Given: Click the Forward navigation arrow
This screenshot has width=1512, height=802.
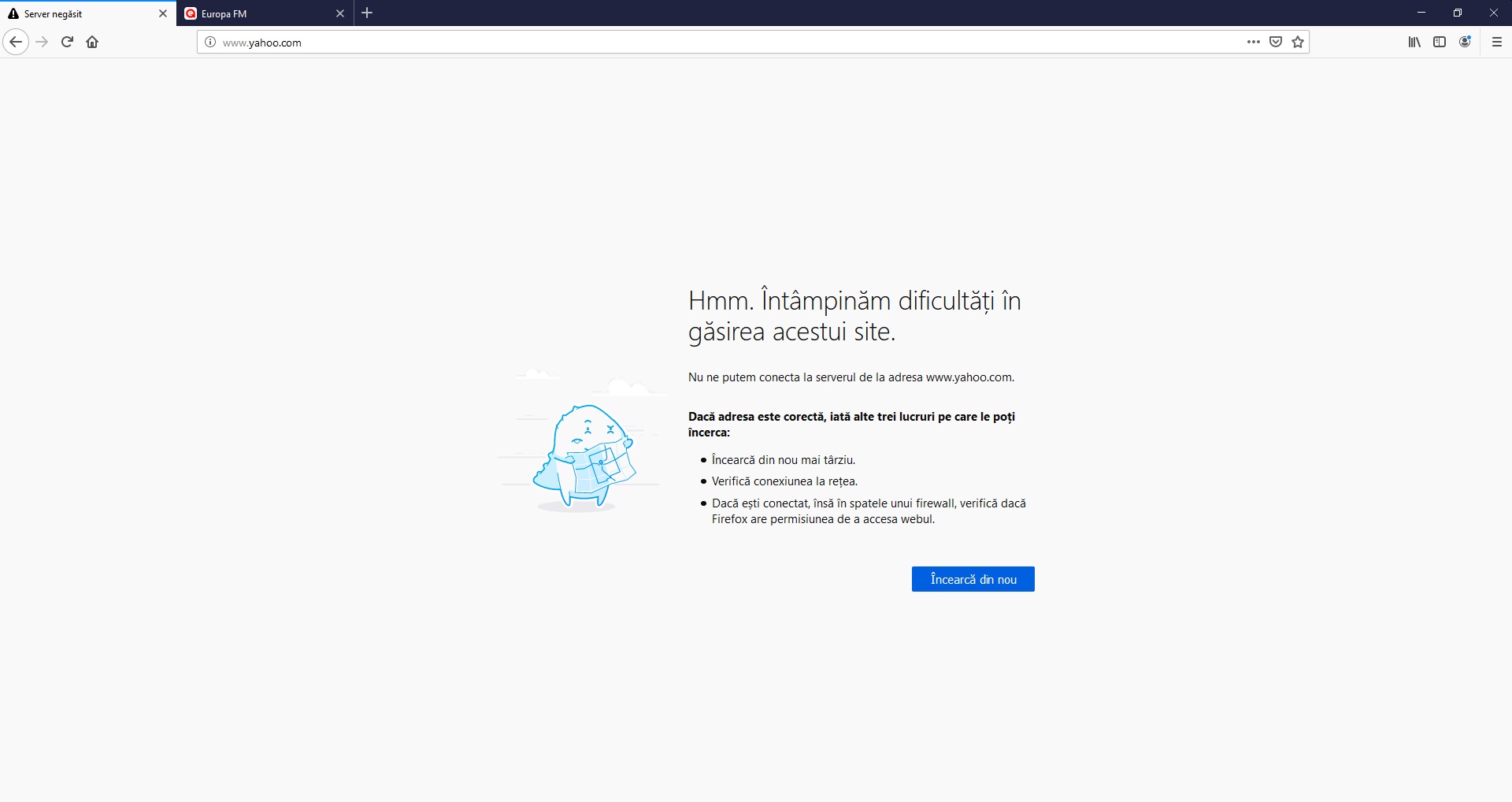Looking at the screenshot, I should [x=43, y=42].
